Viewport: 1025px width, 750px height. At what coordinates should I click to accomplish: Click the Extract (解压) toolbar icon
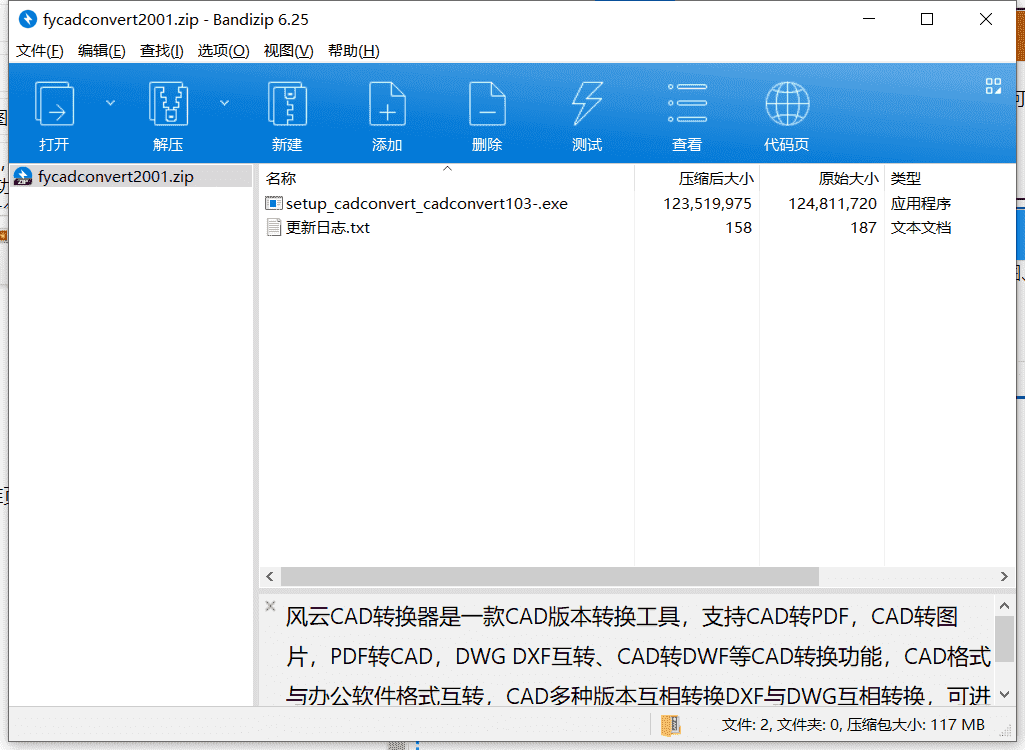point(168,103)
